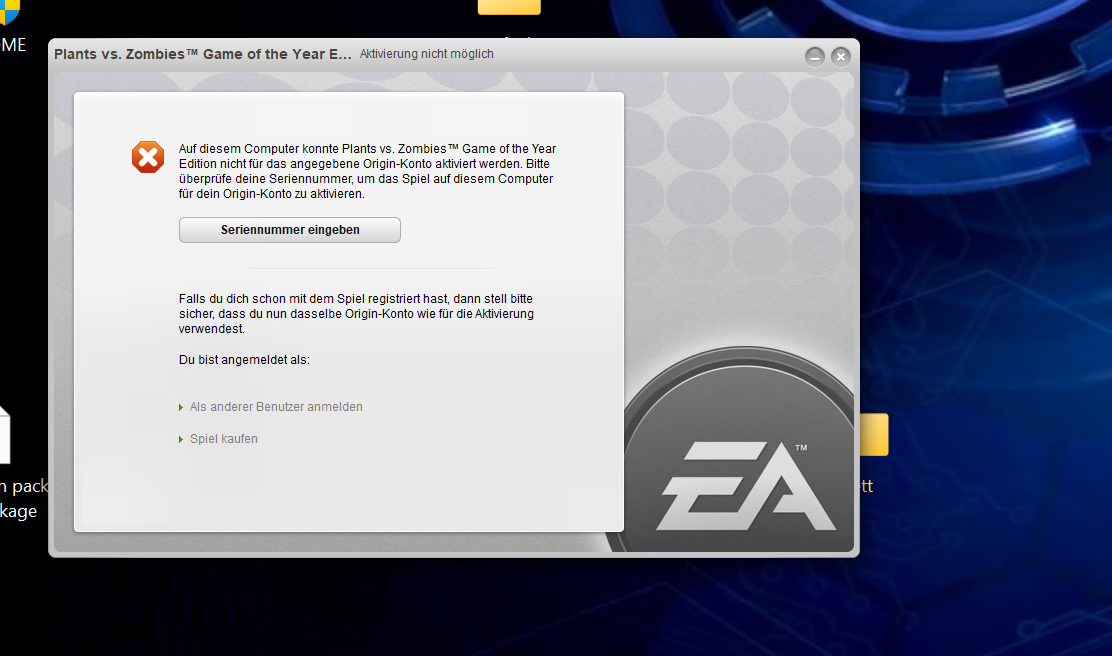Select yellow folder right of the EA dialog
This screenshot has height=656, width=1112.
(873, 435)
